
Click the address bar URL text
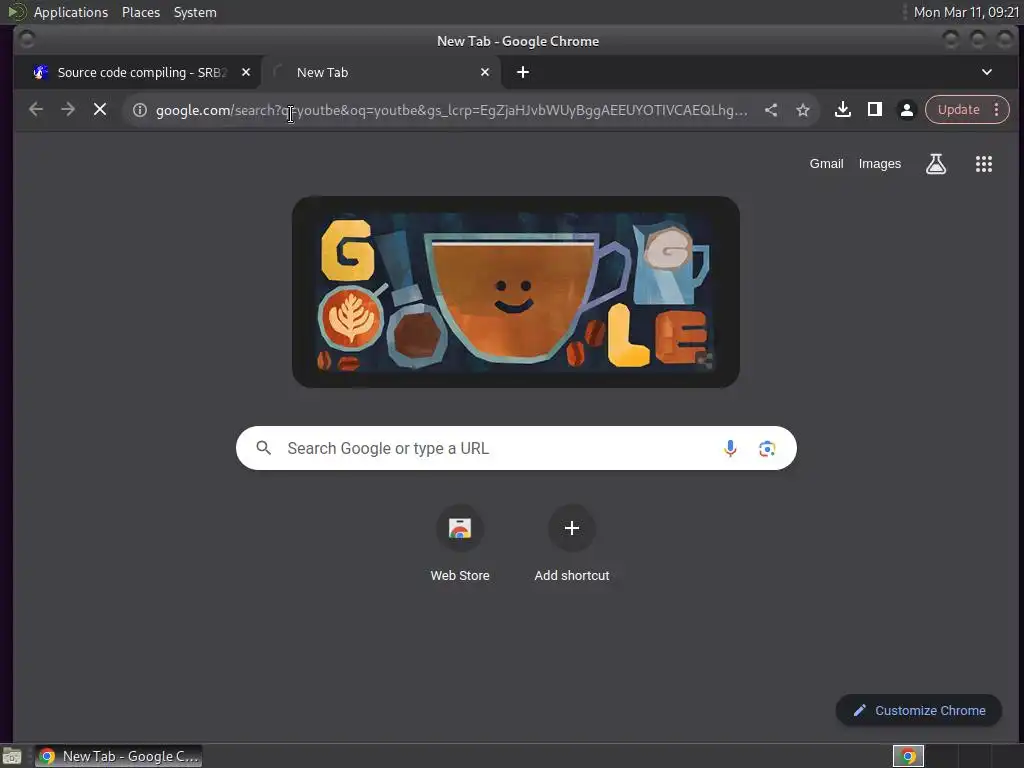point(451,110)
